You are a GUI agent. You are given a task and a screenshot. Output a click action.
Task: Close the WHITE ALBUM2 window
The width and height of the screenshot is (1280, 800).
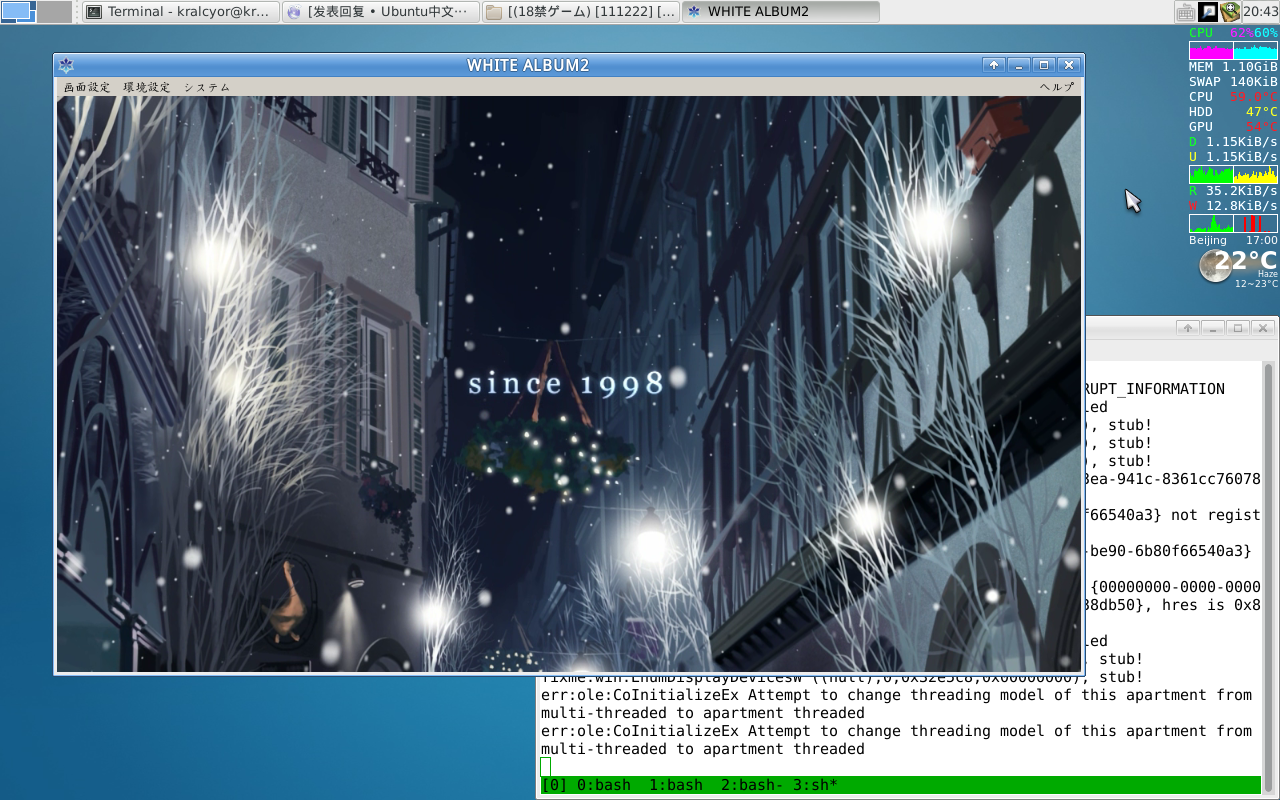(1069, 65)
